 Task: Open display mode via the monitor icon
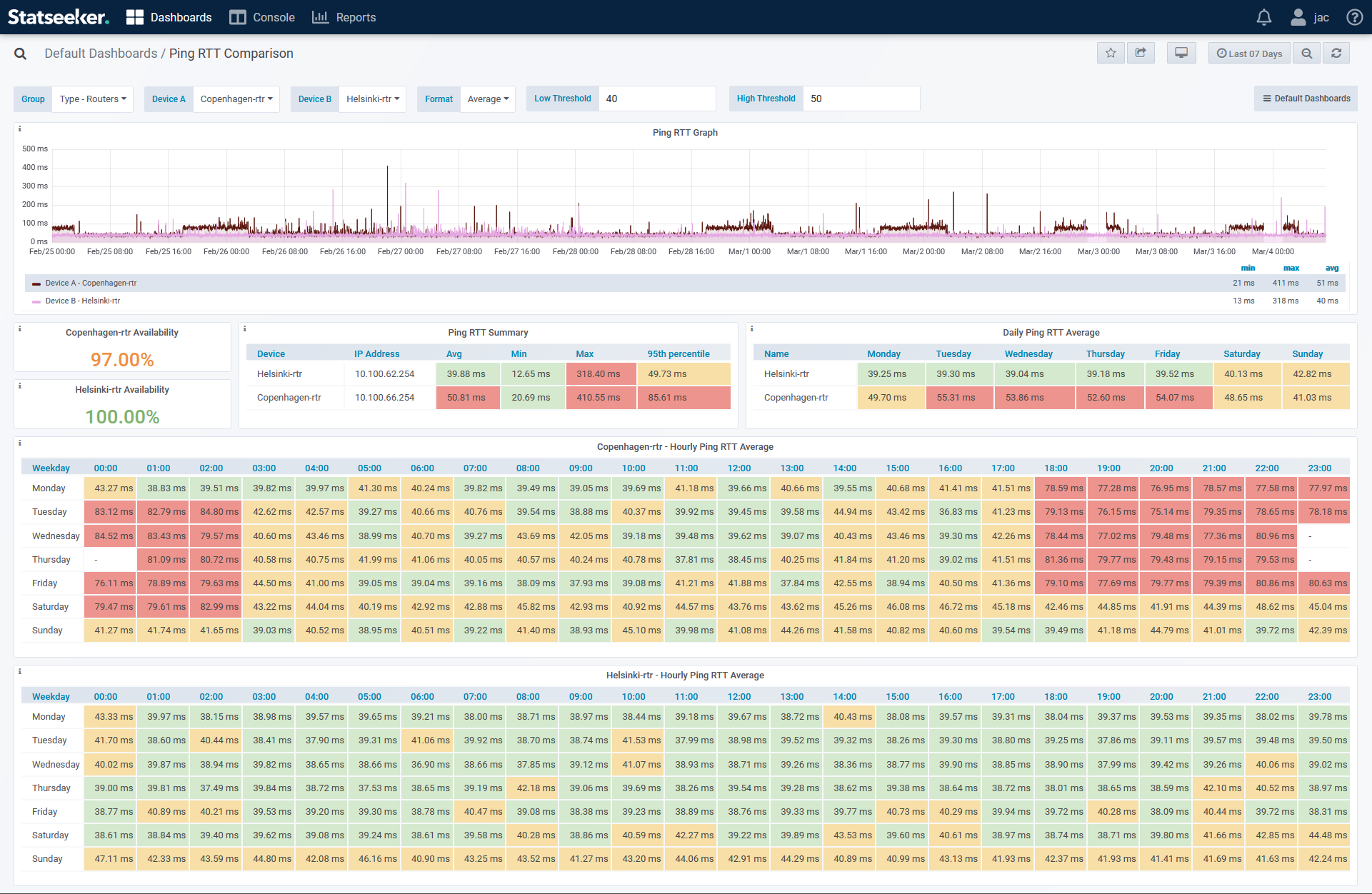click(1181, 53)
